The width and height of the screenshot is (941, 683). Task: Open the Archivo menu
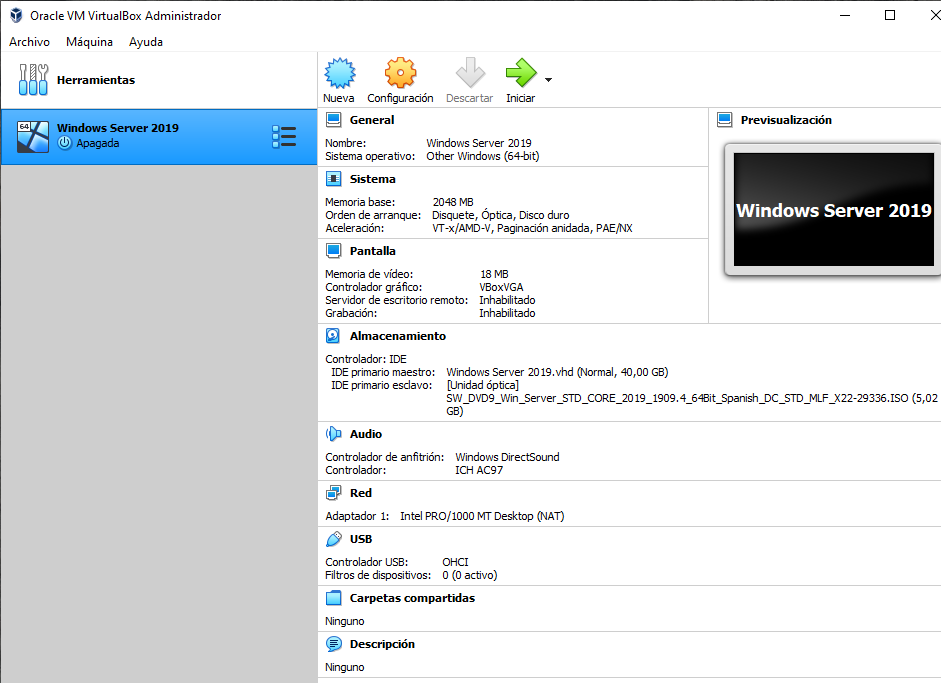click(x=29, y=42)
